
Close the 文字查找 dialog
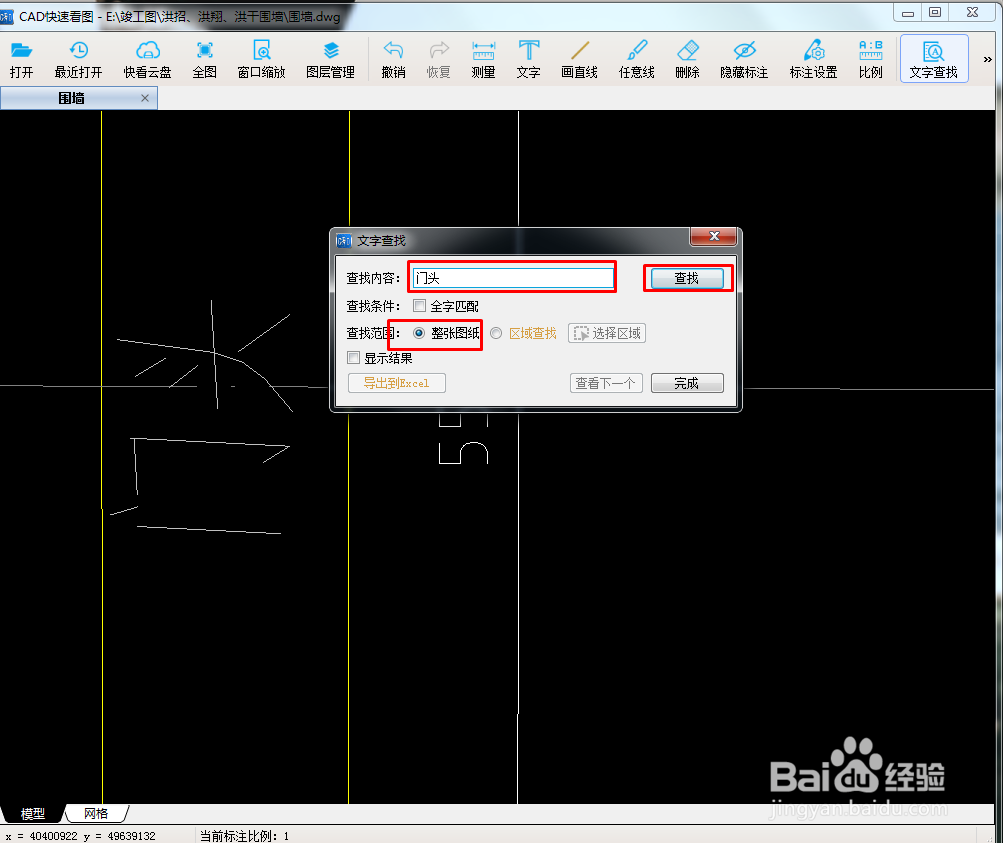[x=714, y=236]
